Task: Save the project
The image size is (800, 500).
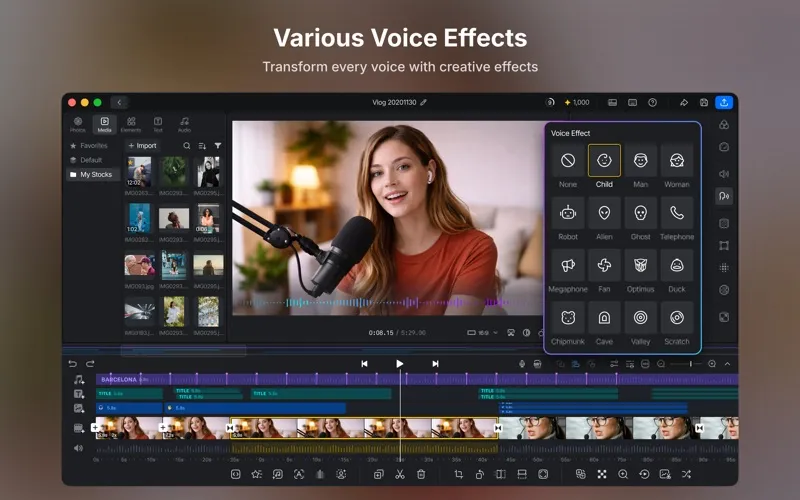Action: pos(704,103)
